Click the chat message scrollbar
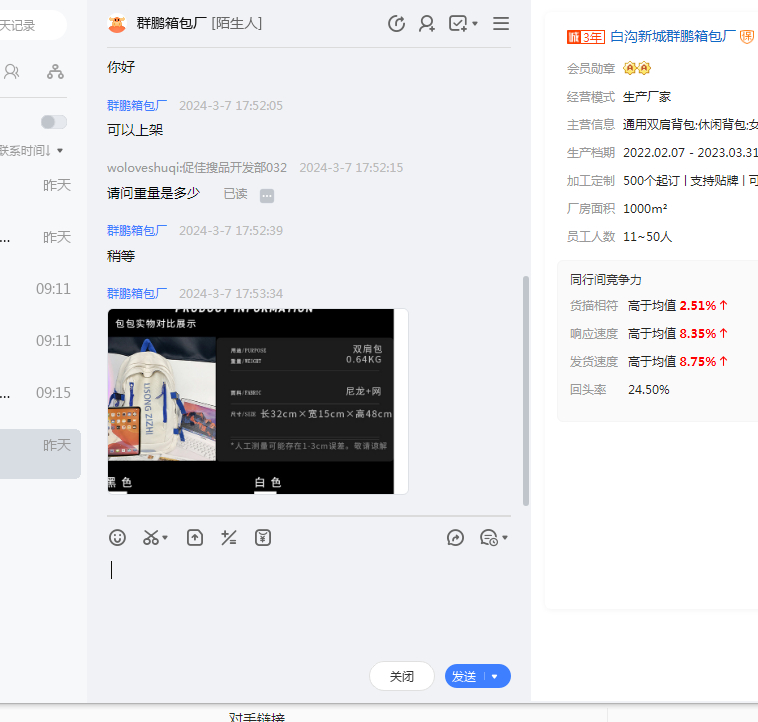The width and height of the screenshot is (758, 722). click(526, 390)
